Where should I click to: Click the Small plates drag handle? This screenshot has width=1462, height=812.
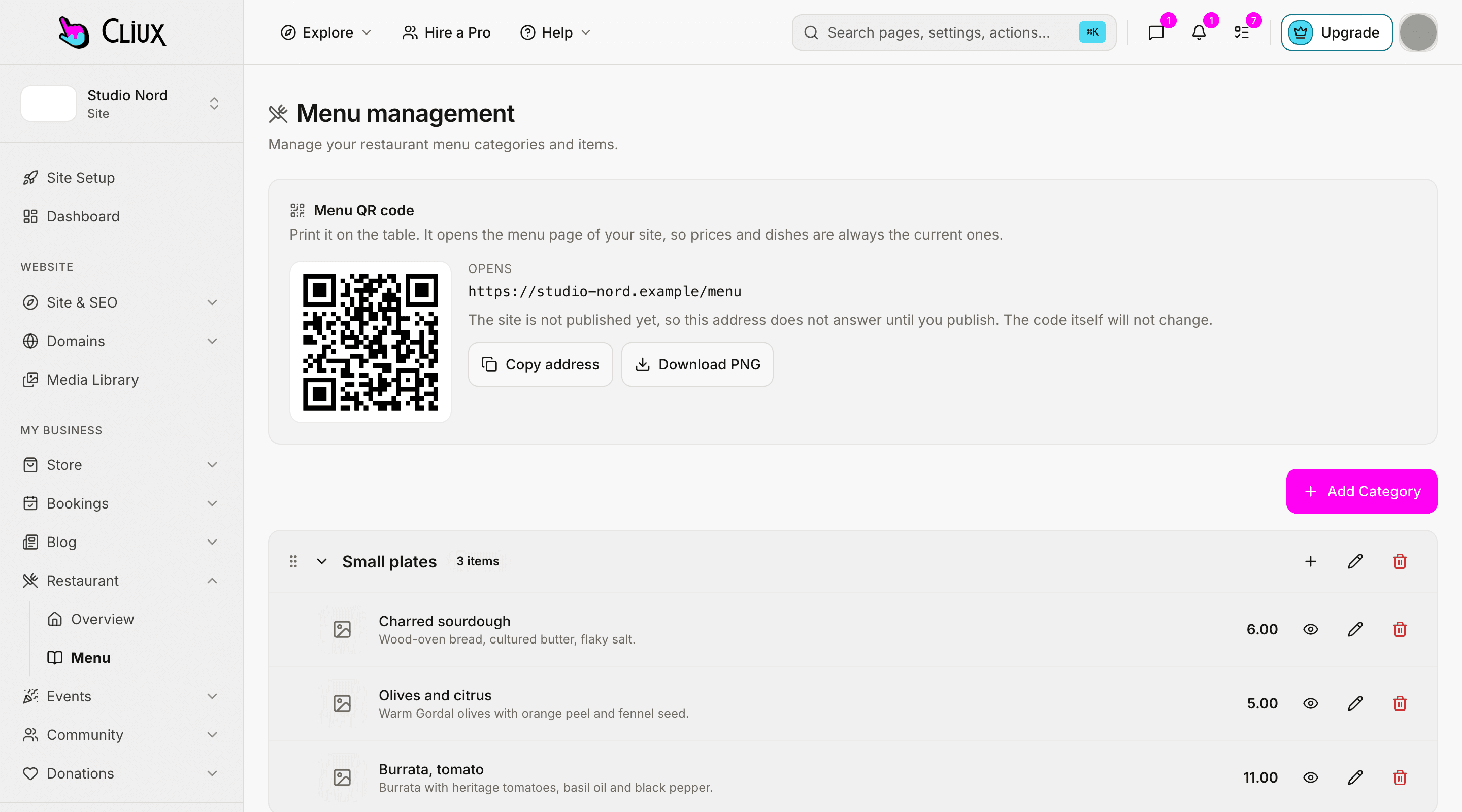tap(293, 561)
